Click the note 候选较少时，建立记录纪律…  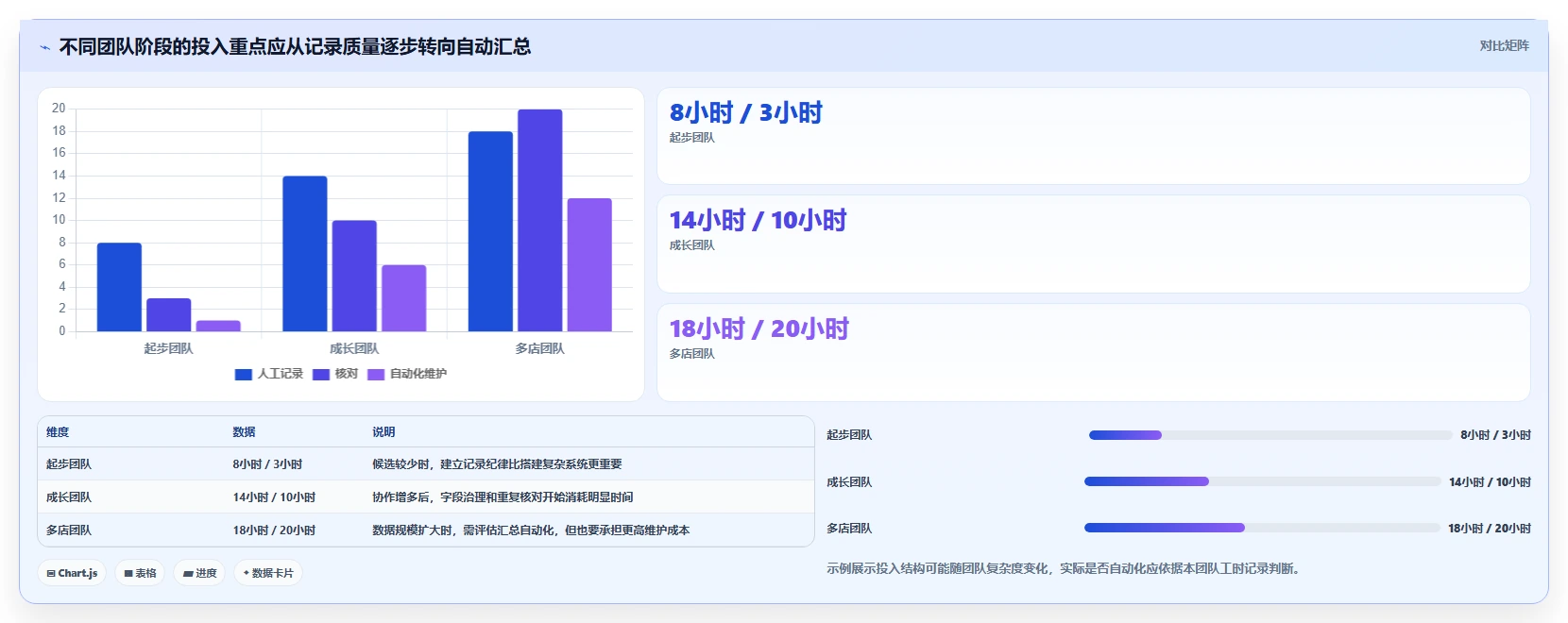(x=497, y=464)
